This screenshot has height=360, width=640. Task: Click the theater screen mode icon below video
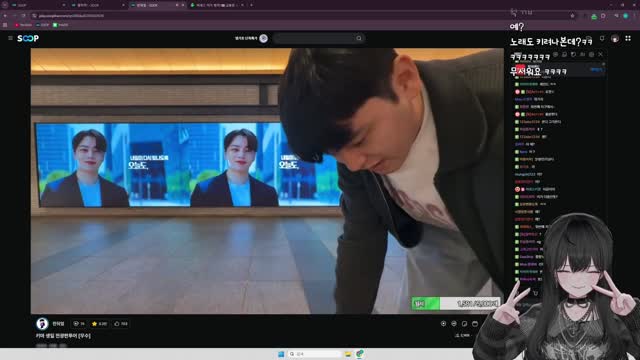click(x=475, y=324)
